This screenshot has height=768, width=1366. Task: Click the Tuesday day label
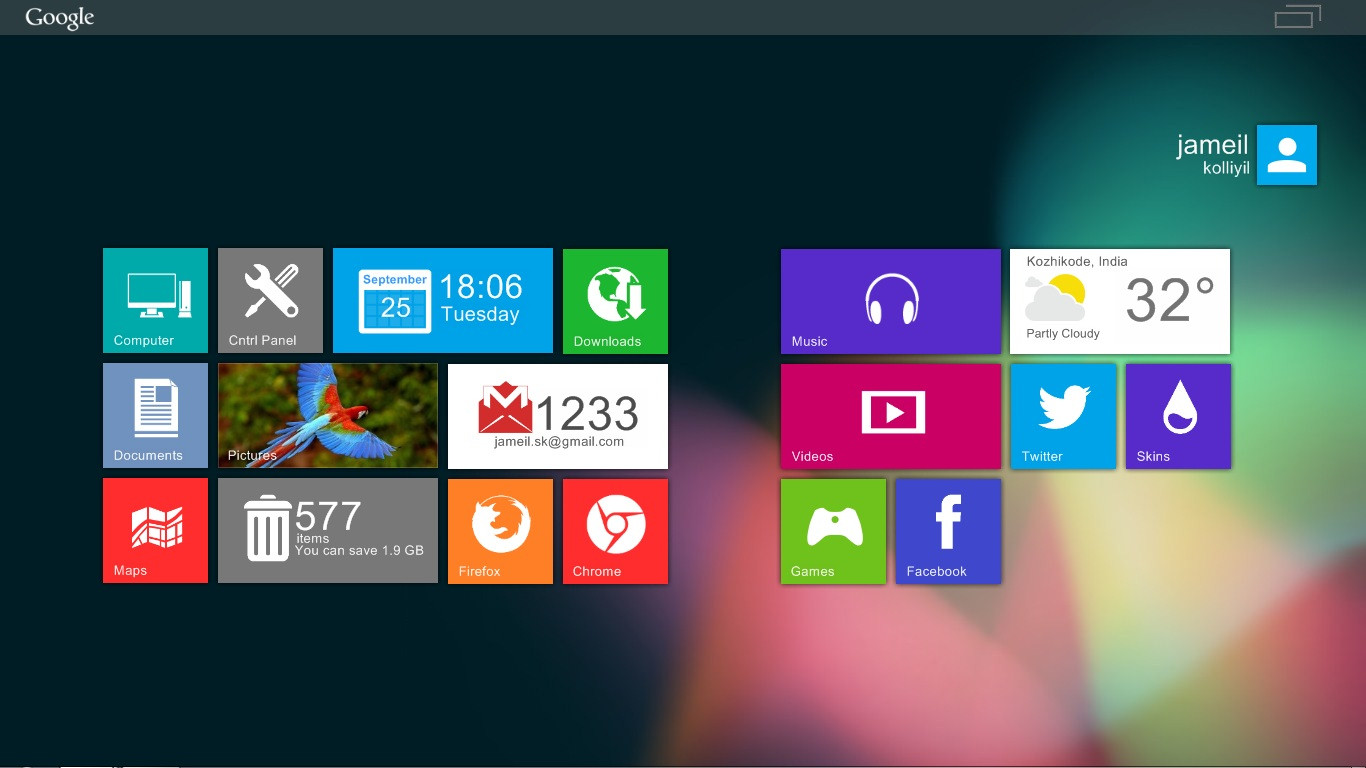point(480,314)
